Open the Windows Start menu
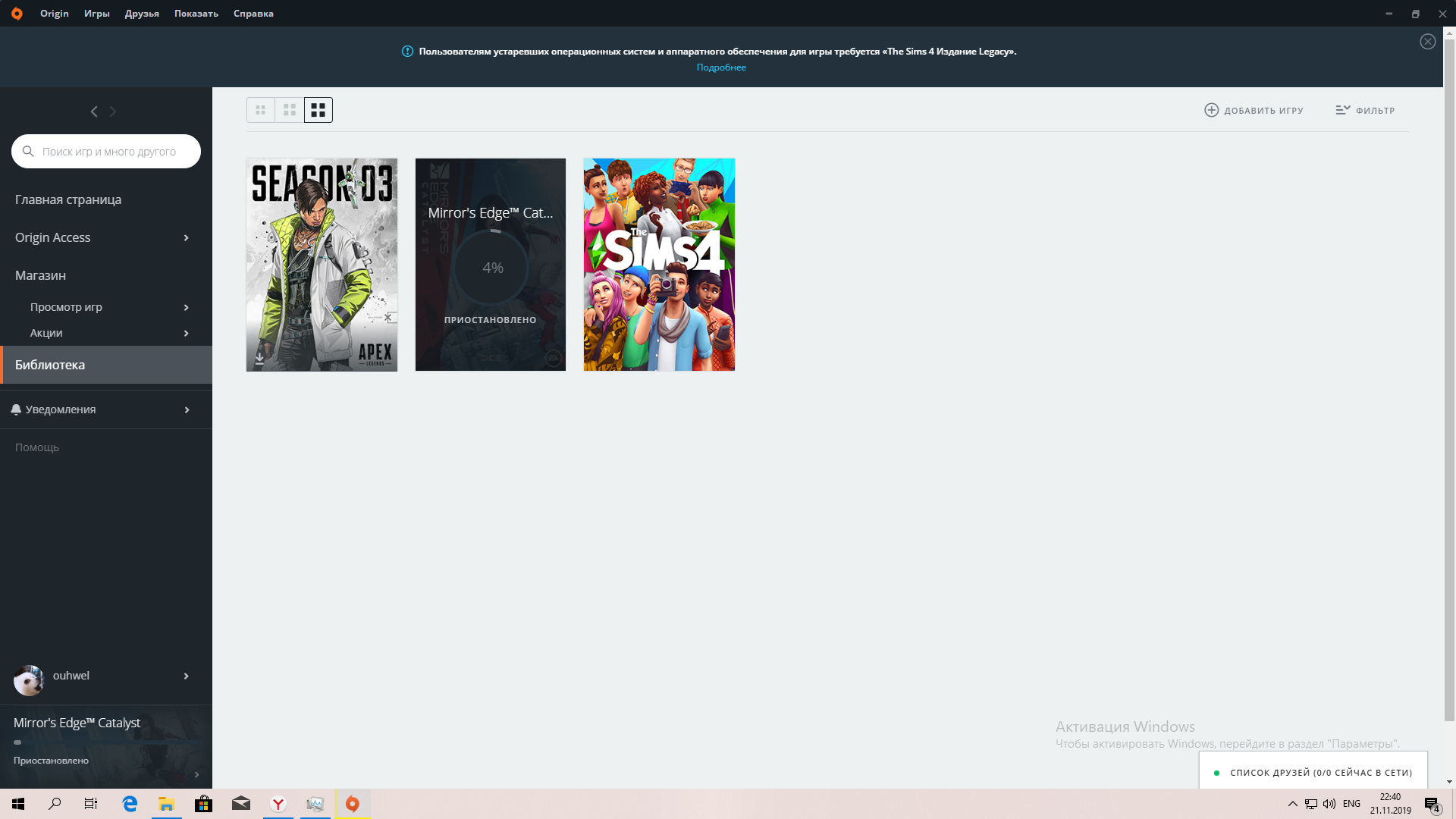Viewport: 1456px width, 819px height. tap(18, 804)
